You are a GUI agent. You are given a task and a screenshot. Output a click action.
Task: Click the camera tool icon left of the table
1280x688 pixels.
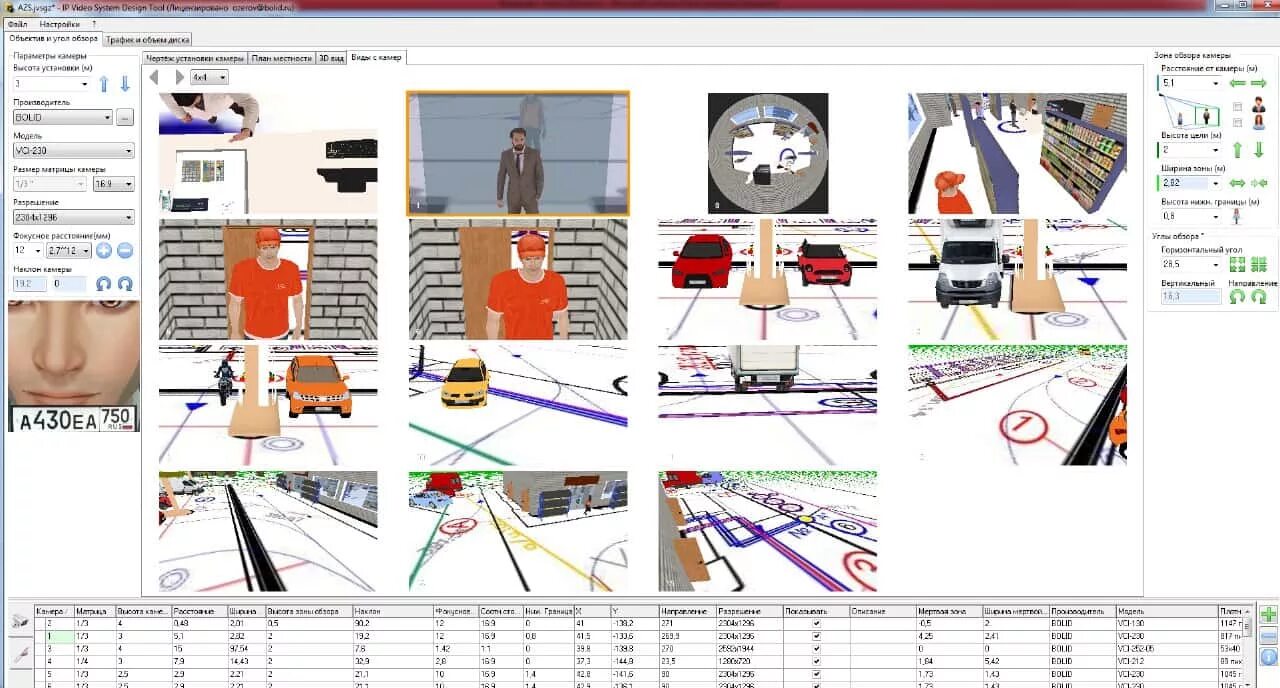click(19, 623)
